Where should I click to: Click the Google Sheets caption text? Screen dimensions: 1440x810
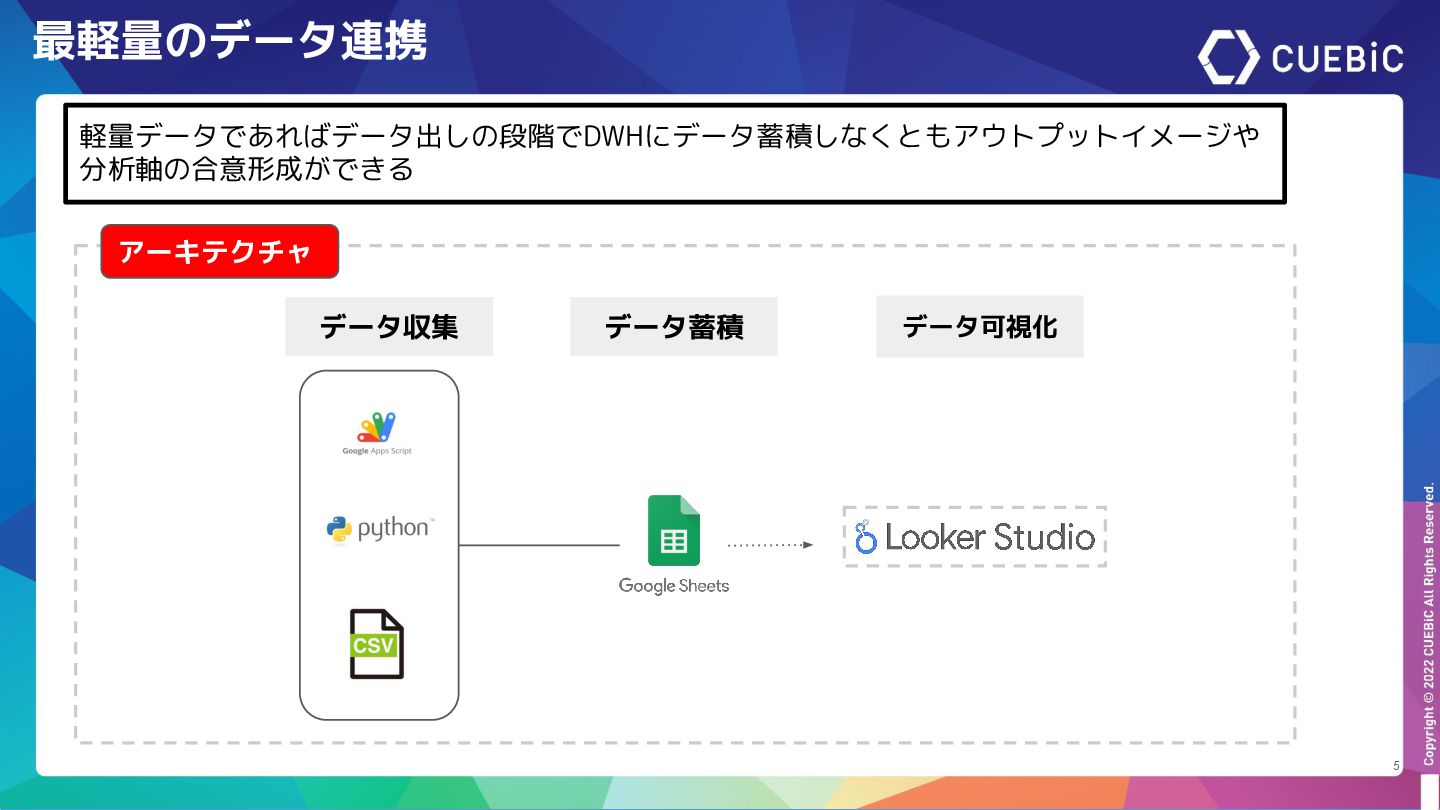coord(674,586)
